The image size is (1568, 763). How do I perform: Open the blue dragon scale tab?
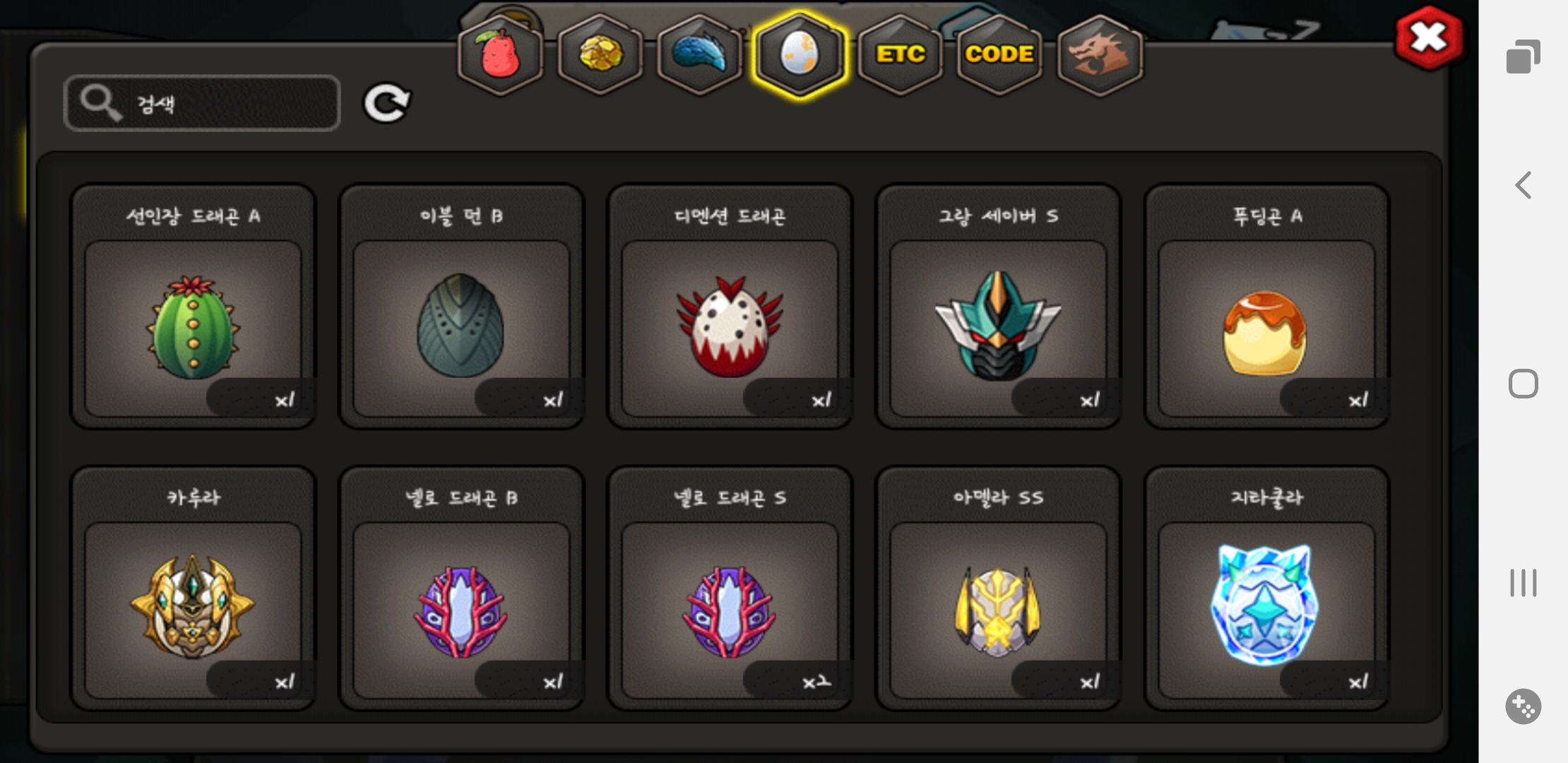(x=700, y=55)
